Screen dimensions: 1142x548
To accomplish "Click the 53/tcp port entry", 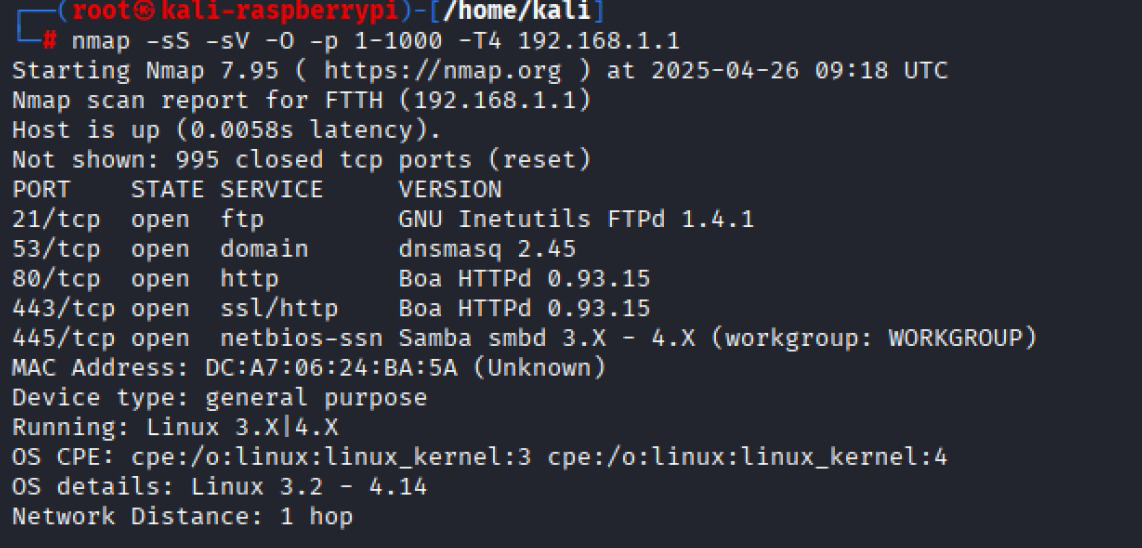I will pos(56,249).
